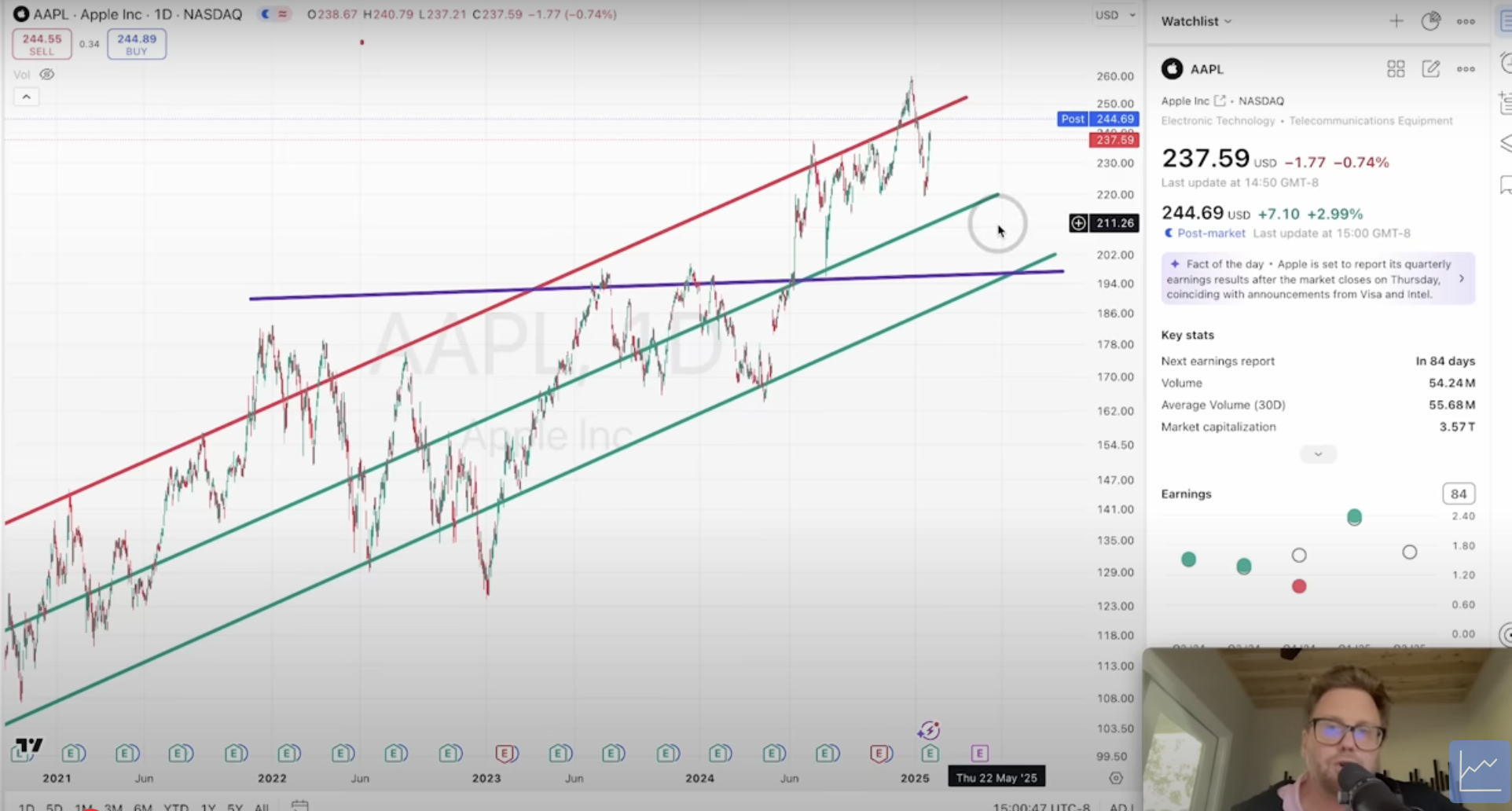Click the purple upcoming earnings E marker
The width and height of the screenshot is (1512, 811).
coord(979,754)
